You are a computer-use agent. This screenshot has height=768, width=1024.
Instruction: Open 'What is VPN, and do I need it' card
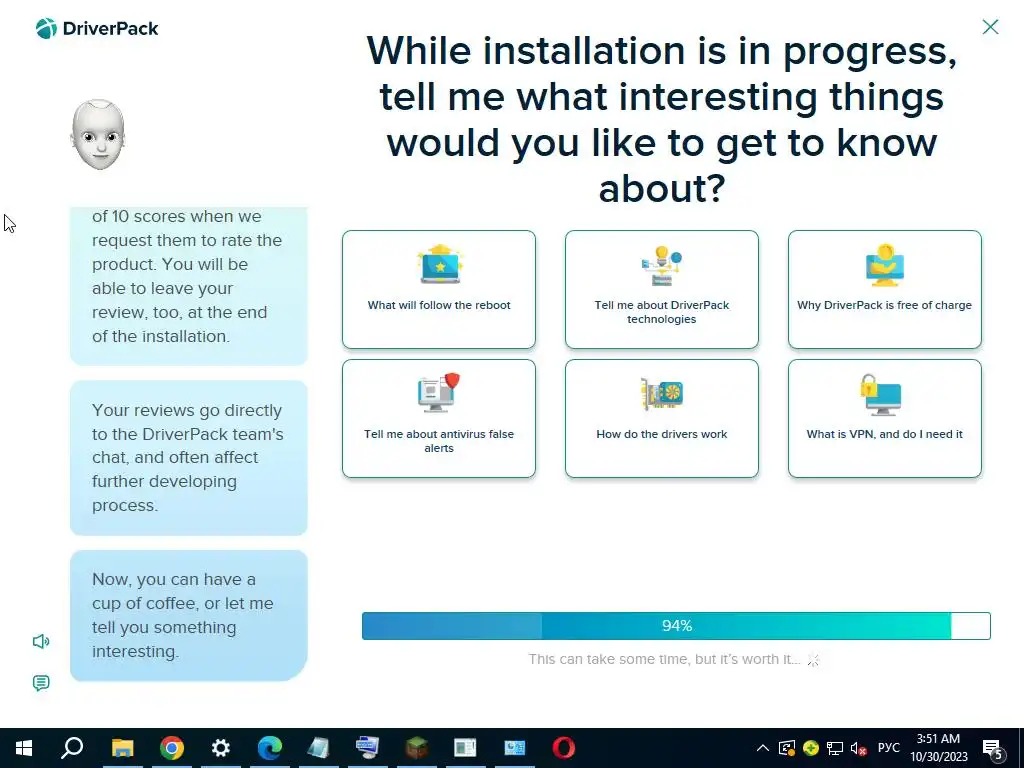[884, 419]
